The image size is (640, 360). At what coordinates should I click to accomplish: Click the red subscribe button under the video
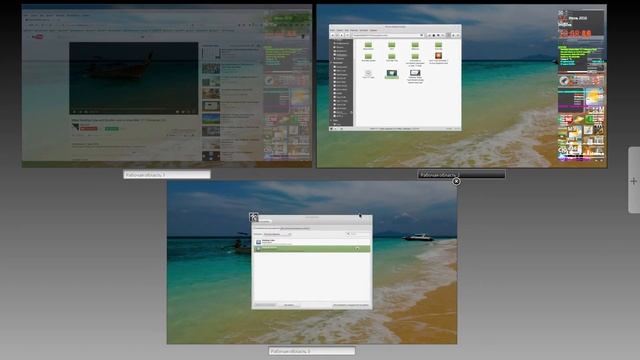tap(89, 129)
